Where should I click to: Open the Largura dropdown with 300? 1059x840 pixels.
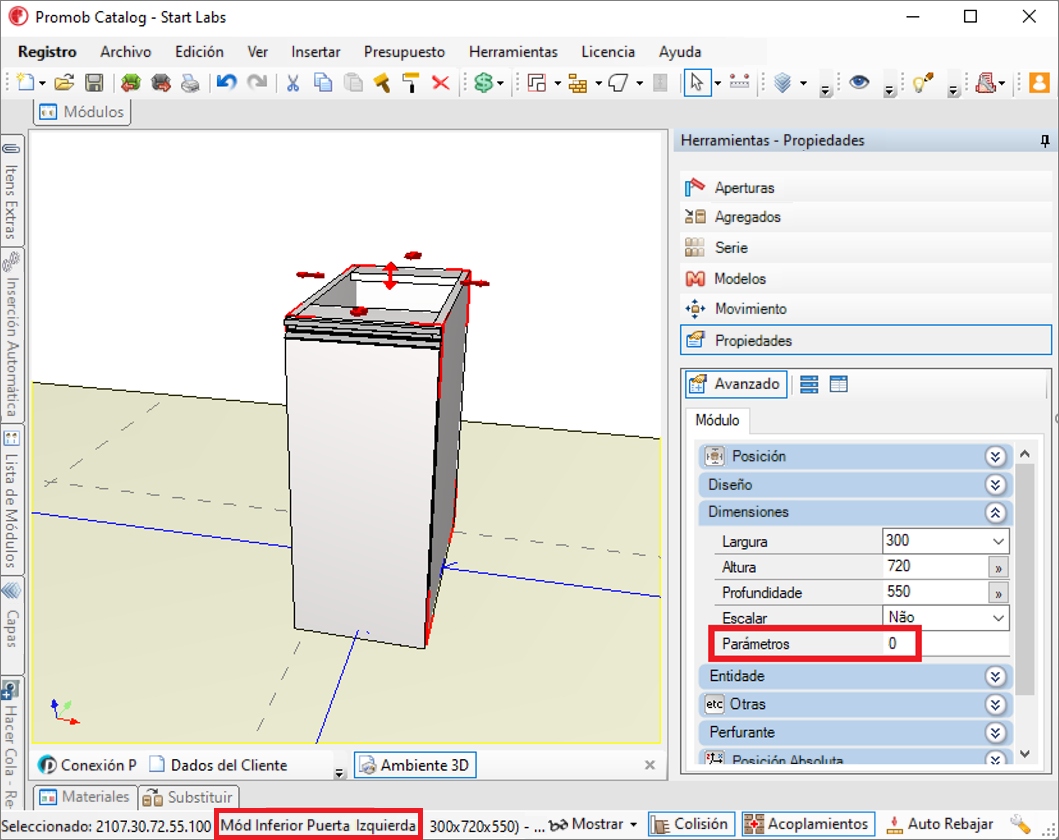pos(946,541)
